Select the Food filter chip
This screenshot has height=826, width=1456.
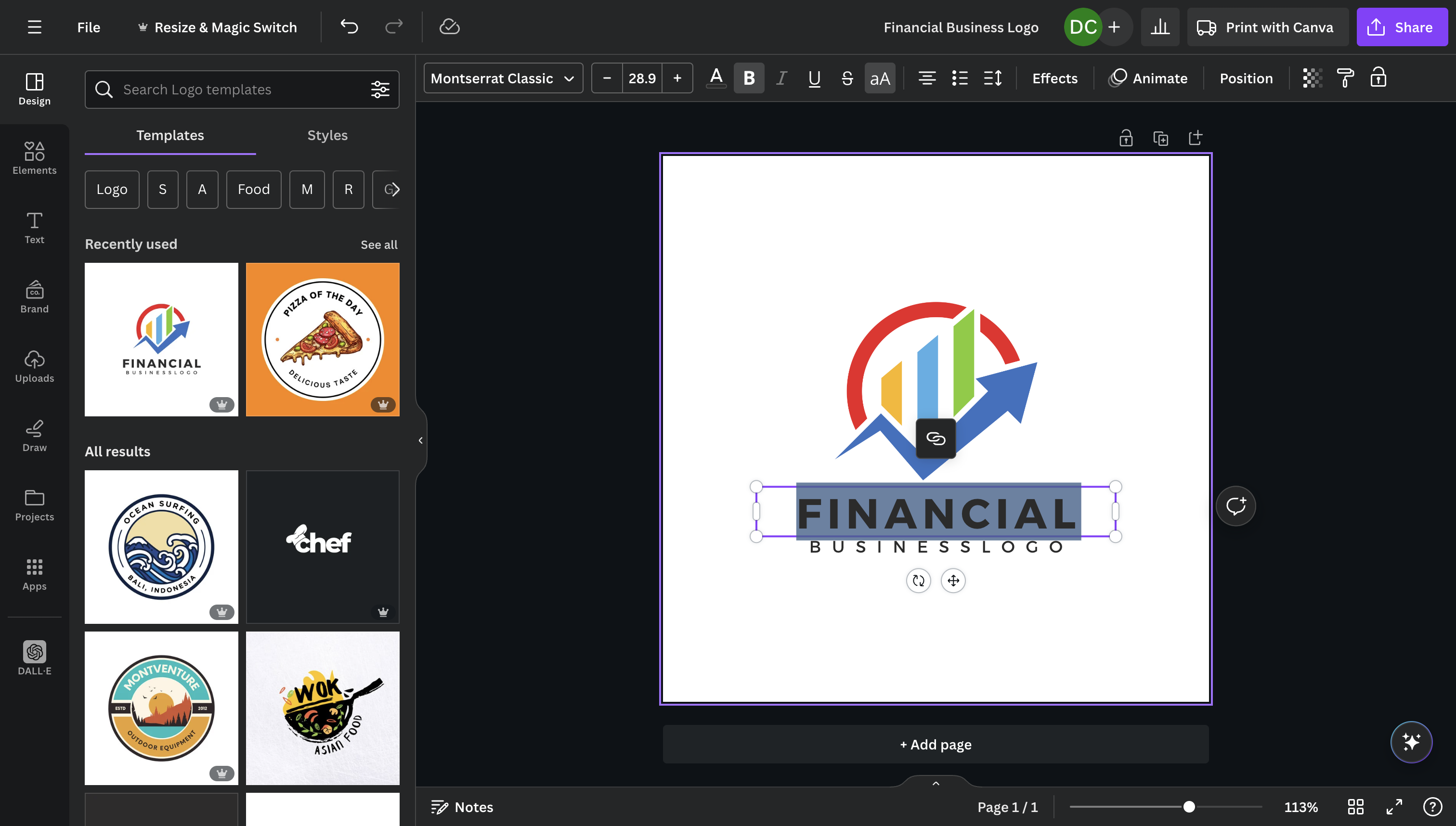click(x=254, y=189)
